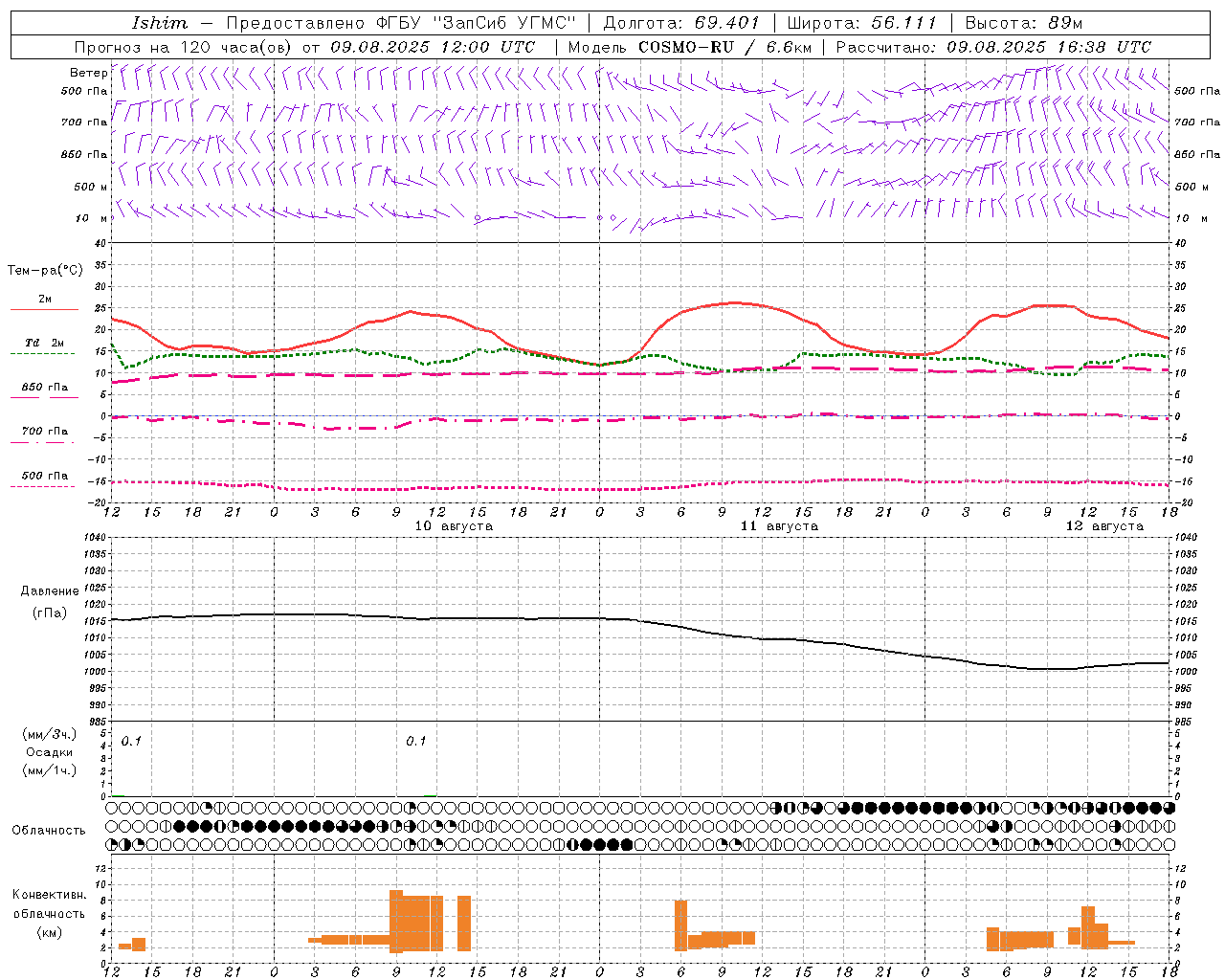Click the red 2m temperature peak on 11 августа
Screen dimensions: 1225x980
coord(734,302)
